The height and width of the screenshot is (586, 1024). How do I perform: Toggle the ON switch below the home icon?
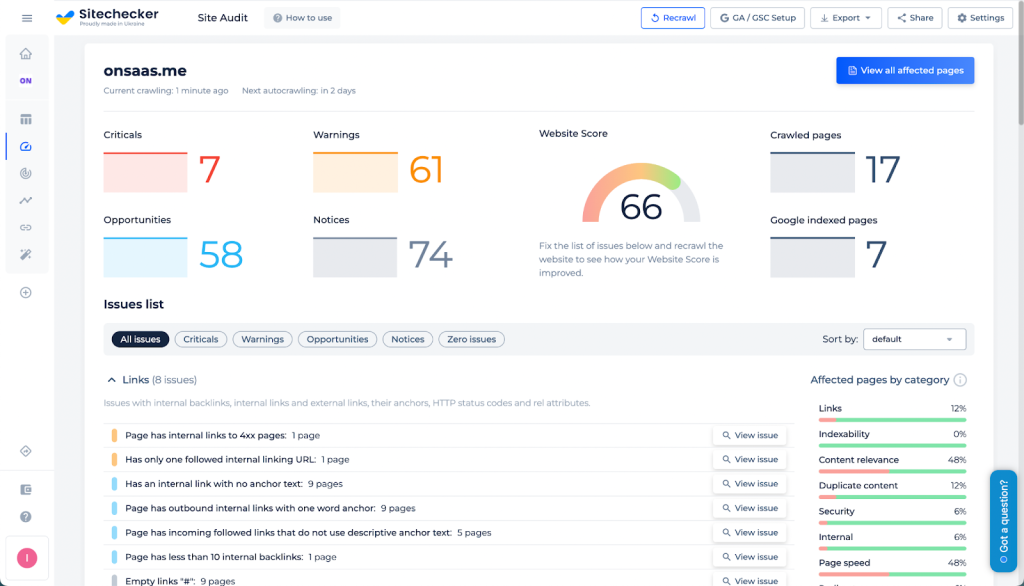[x=27, y=81]
